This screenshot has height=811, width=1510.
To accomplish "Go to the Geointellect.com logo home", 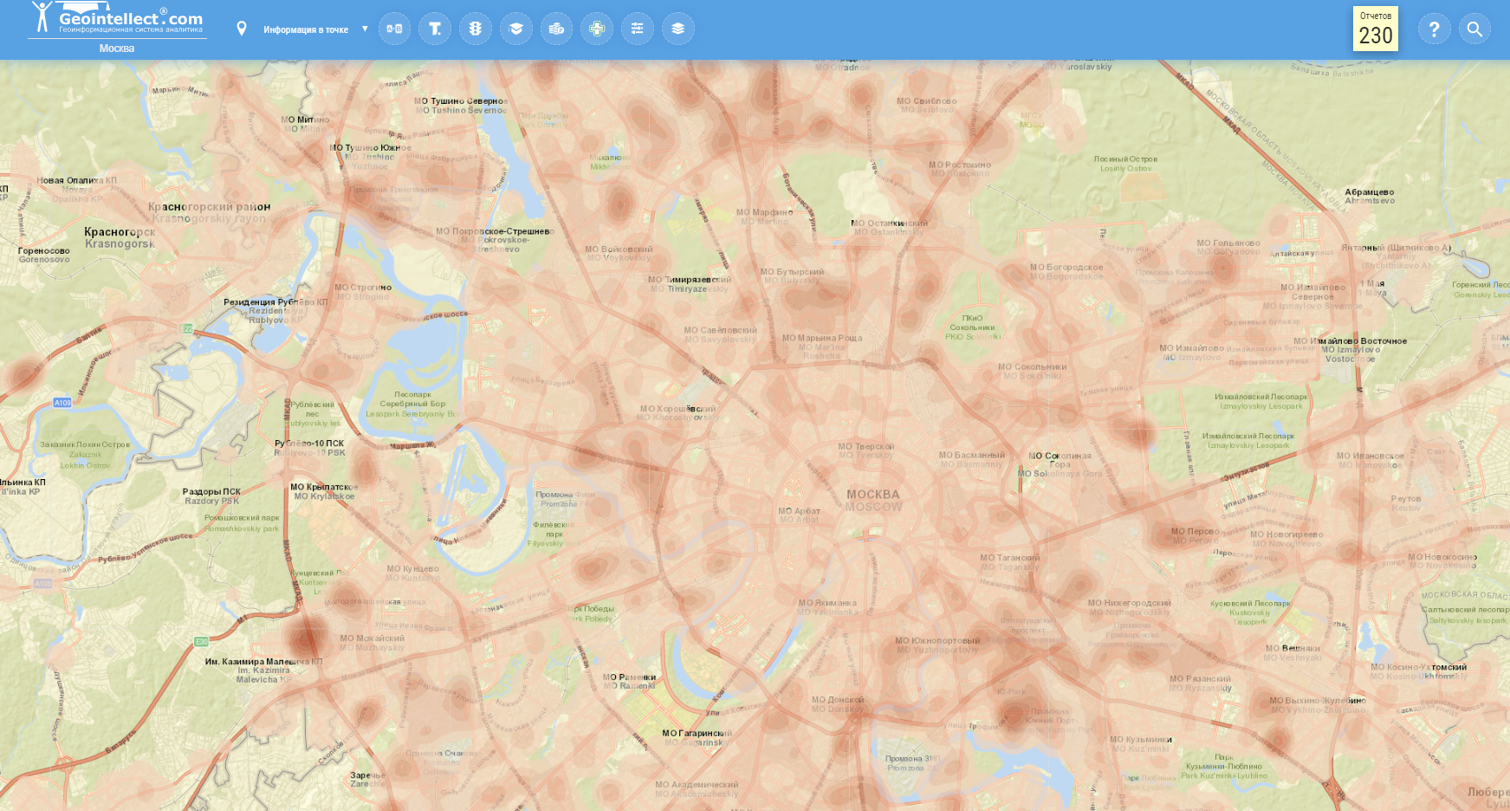I will 117,20.
